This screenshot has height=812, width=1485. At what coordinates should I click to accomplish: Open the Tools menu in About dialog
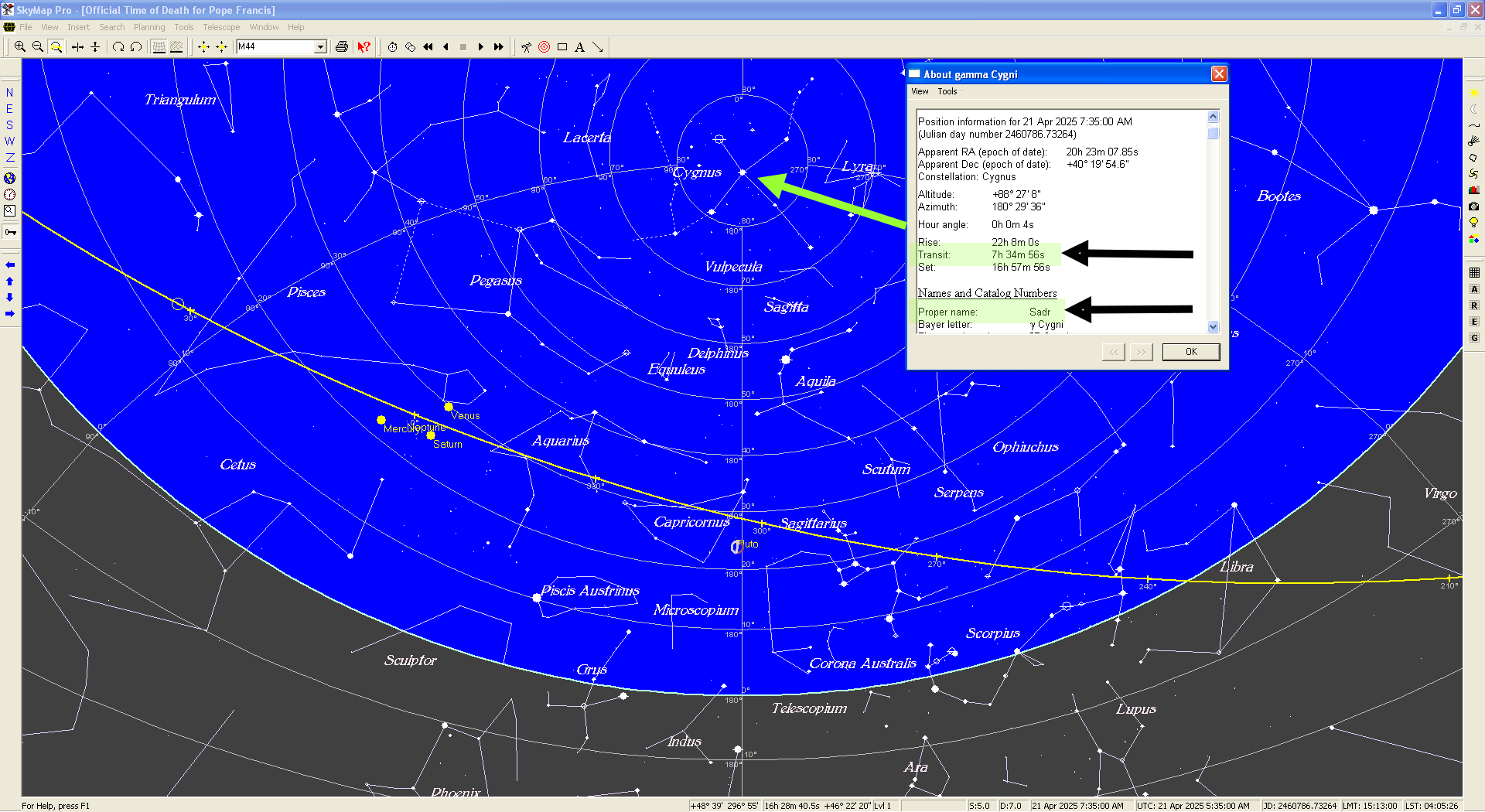pos(947,91)
